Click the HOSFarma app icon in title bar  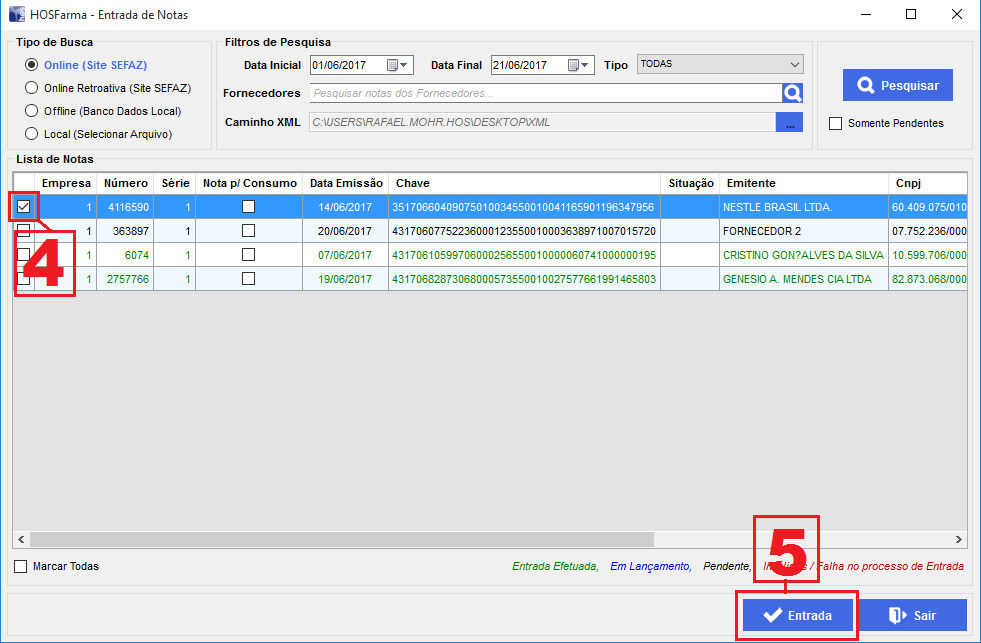[x=16, y=15]
